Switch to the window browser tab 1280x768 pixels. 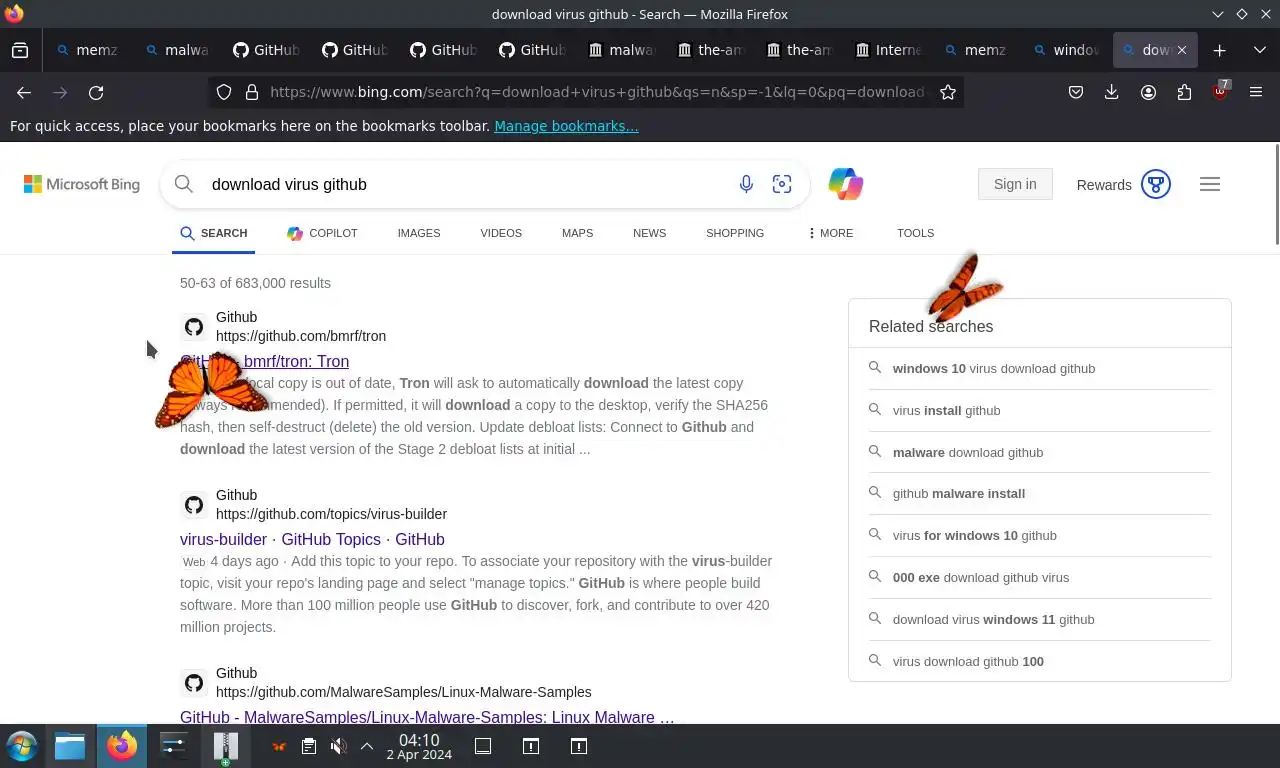(x=1066, y=50)
